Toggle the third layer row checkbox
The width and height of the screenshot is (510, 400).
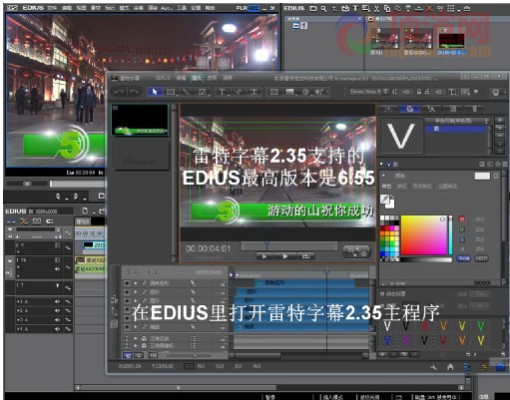[127, 301]
